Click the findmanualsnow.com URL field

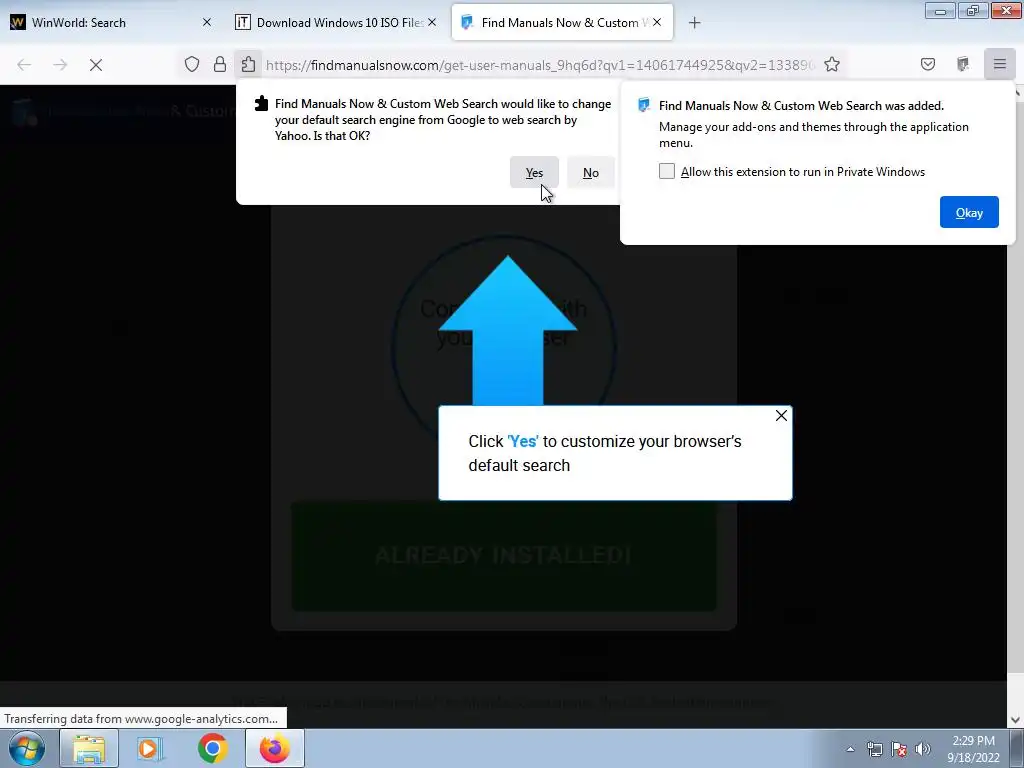539,65
